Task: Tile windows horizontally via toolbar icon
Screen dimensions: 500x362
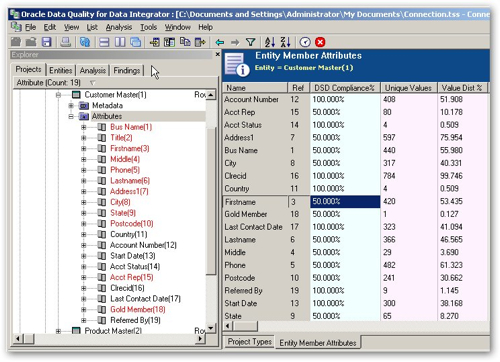Action: (104, 42)
